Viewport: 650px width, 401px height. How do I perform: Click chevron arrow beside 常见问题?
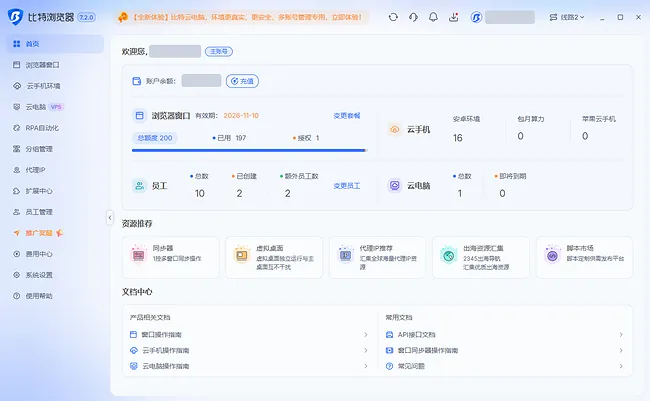pyautogui.click(x=621, y=366)
